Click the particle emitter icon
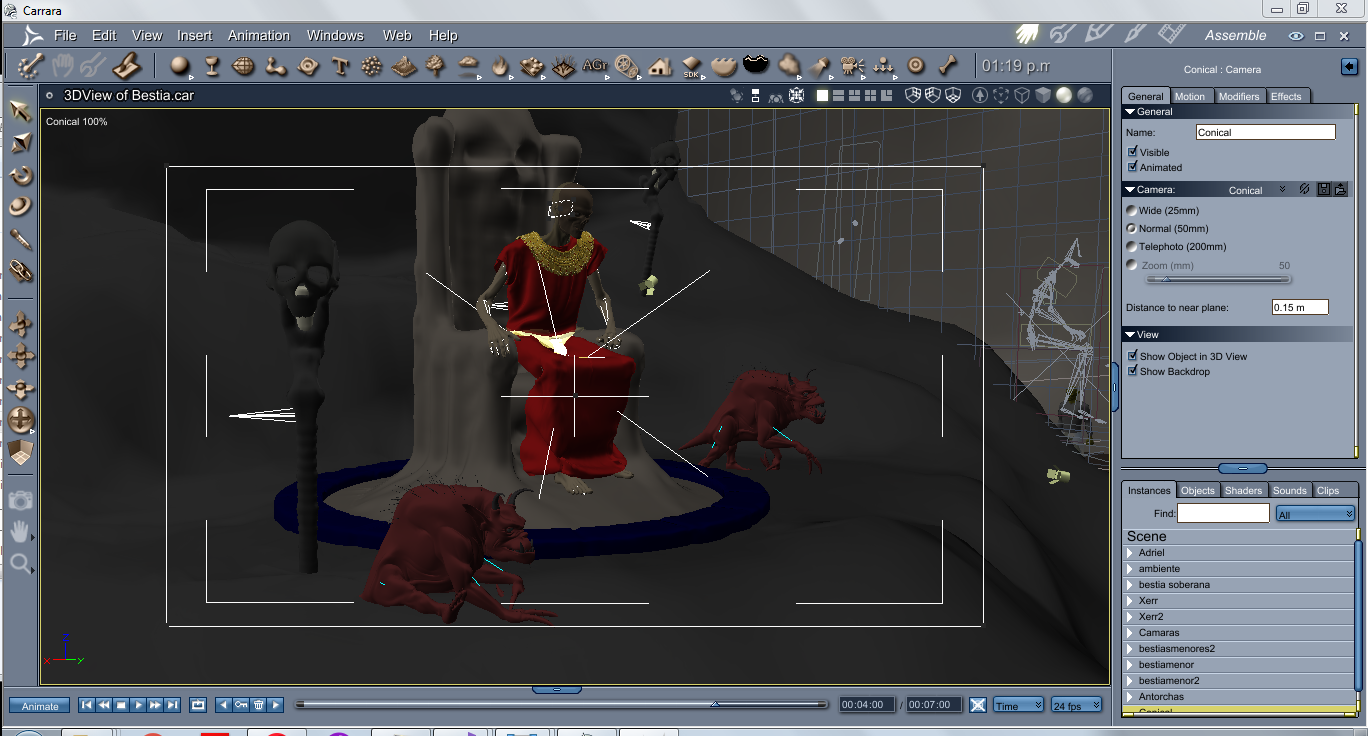 point(372,66)
